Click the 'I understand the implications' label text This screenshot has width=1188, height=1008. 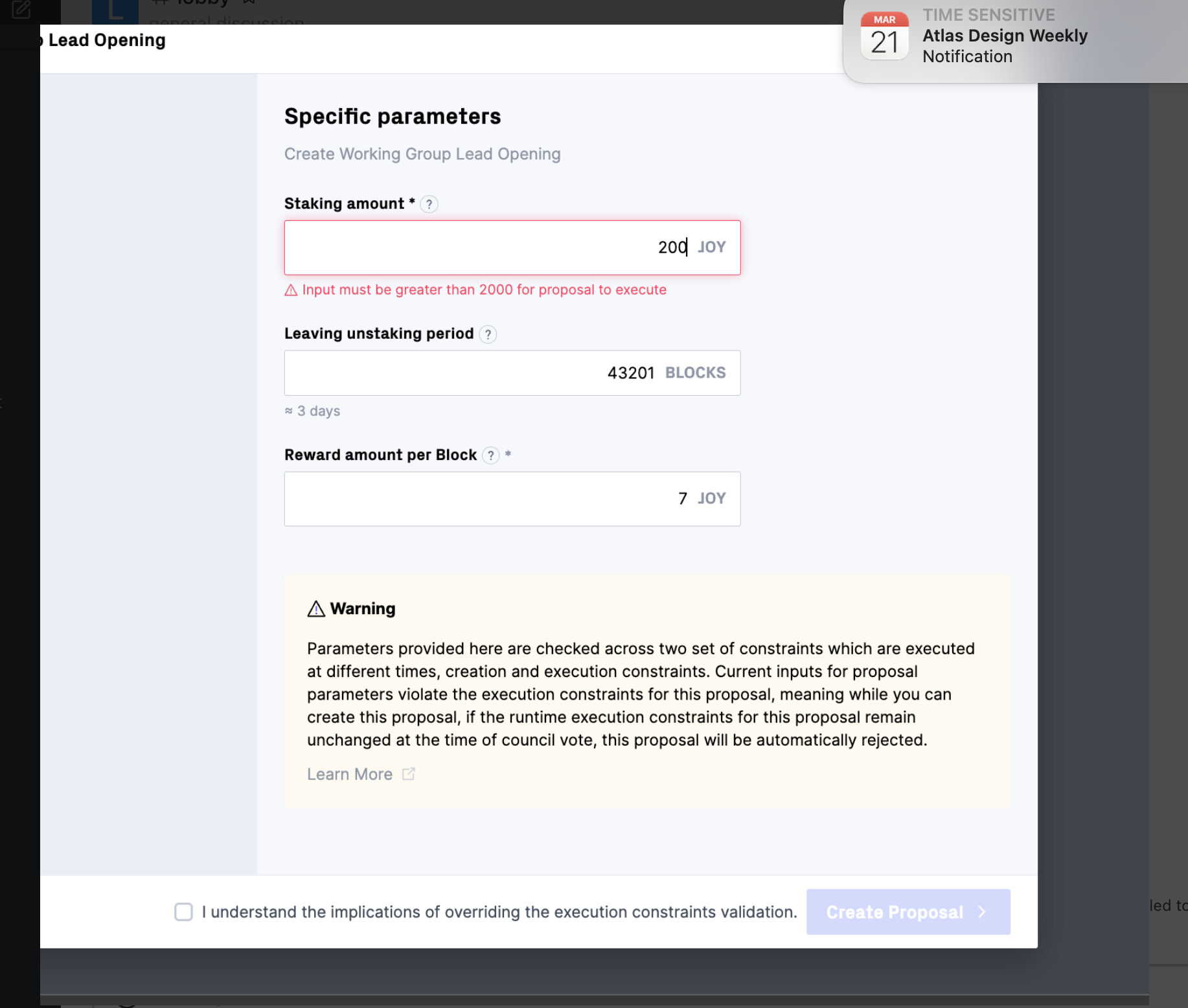click(499, 912)
